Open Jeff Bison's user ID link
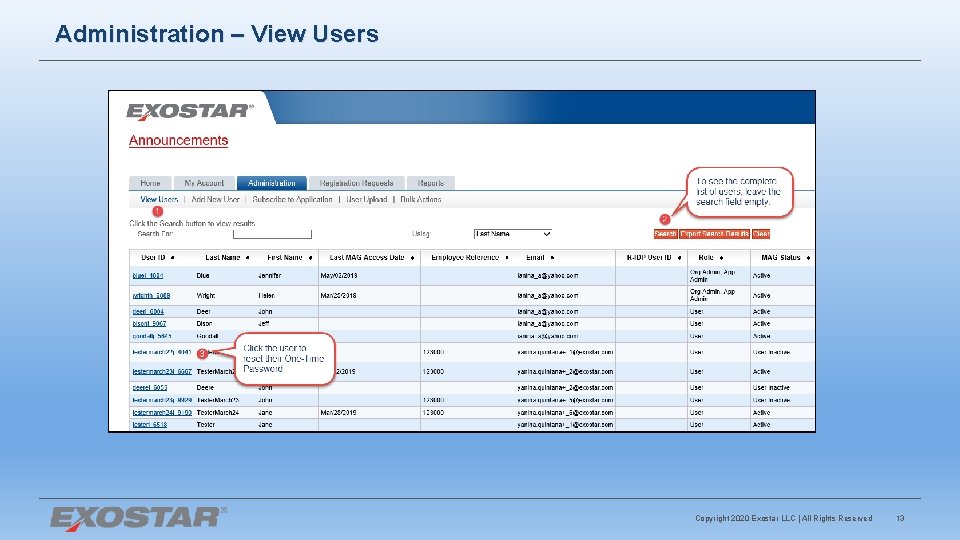 [x=149, y=323]
